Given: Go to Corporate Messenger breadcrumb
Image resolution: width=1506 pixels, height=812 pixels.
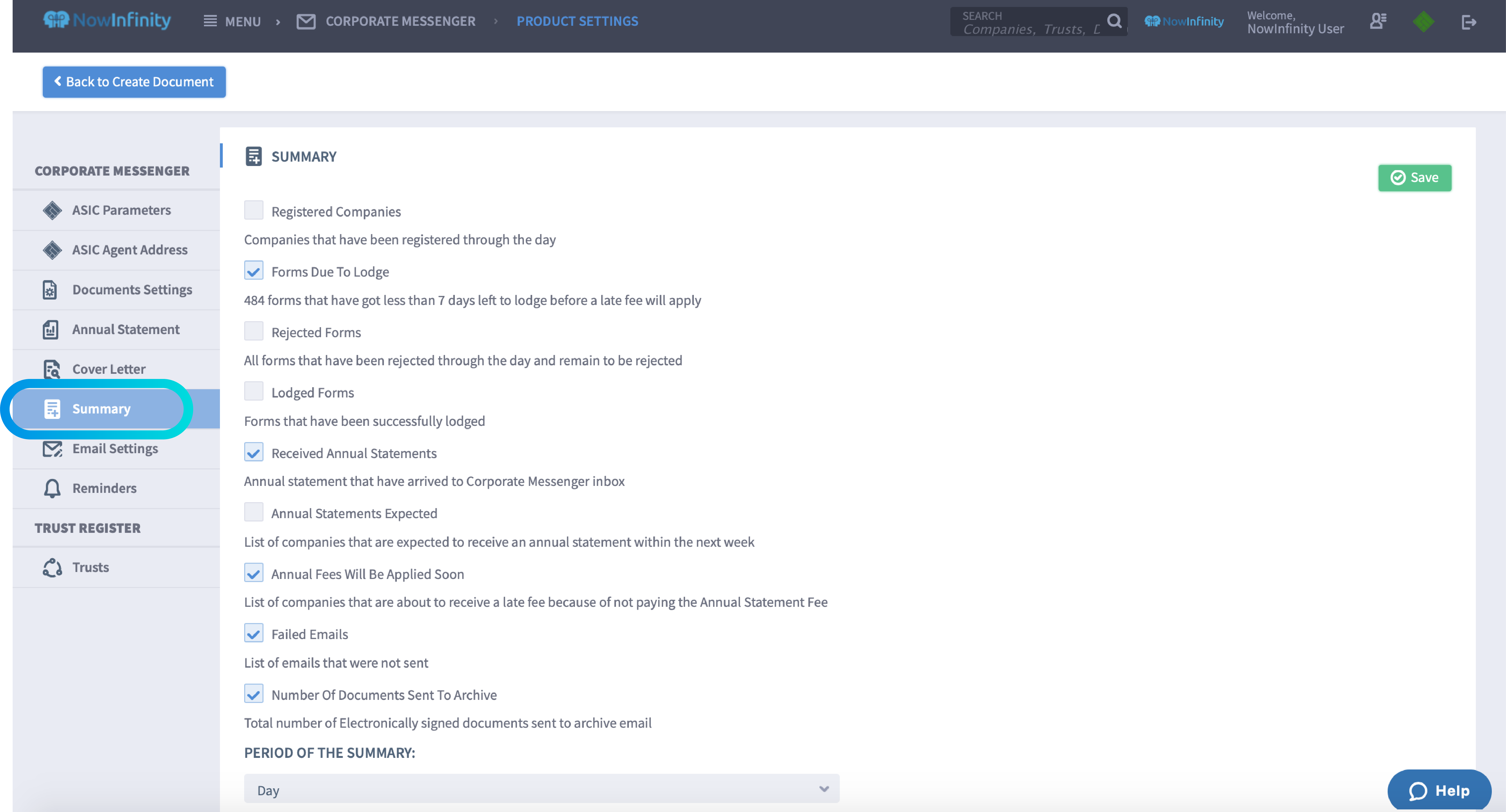Looking at the screenshot, I should pos(400,21).
